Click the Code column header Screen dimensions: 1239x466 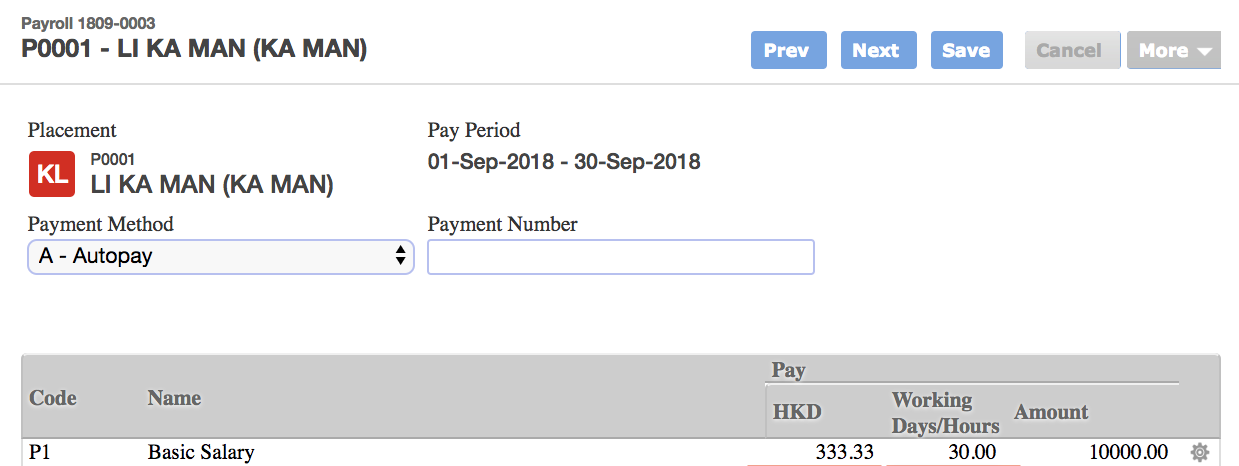tap(53, 398)
